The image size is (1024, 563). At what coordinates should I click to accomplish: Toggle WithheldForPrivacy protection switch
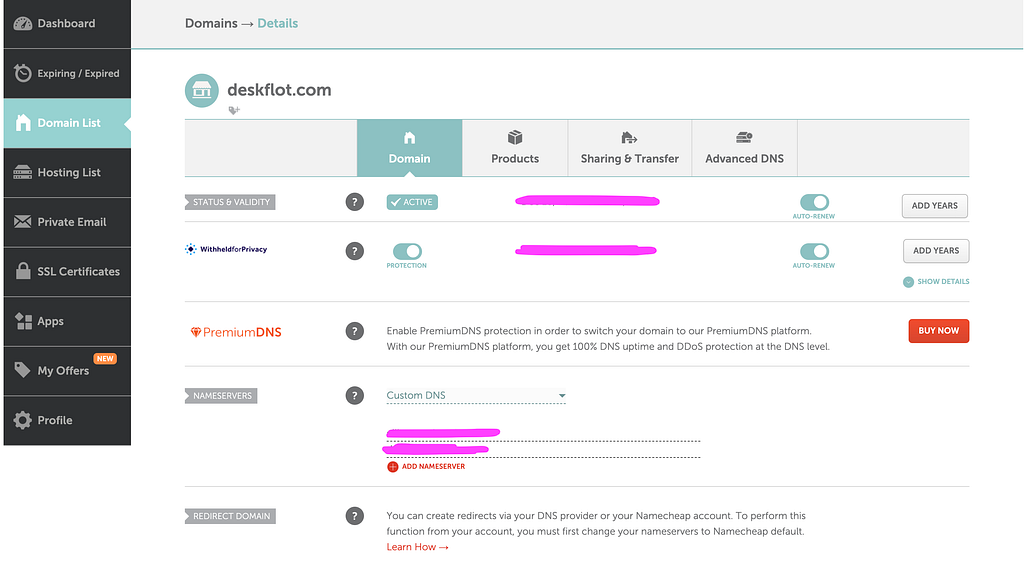pyautogui.click(x=407, y=251)
